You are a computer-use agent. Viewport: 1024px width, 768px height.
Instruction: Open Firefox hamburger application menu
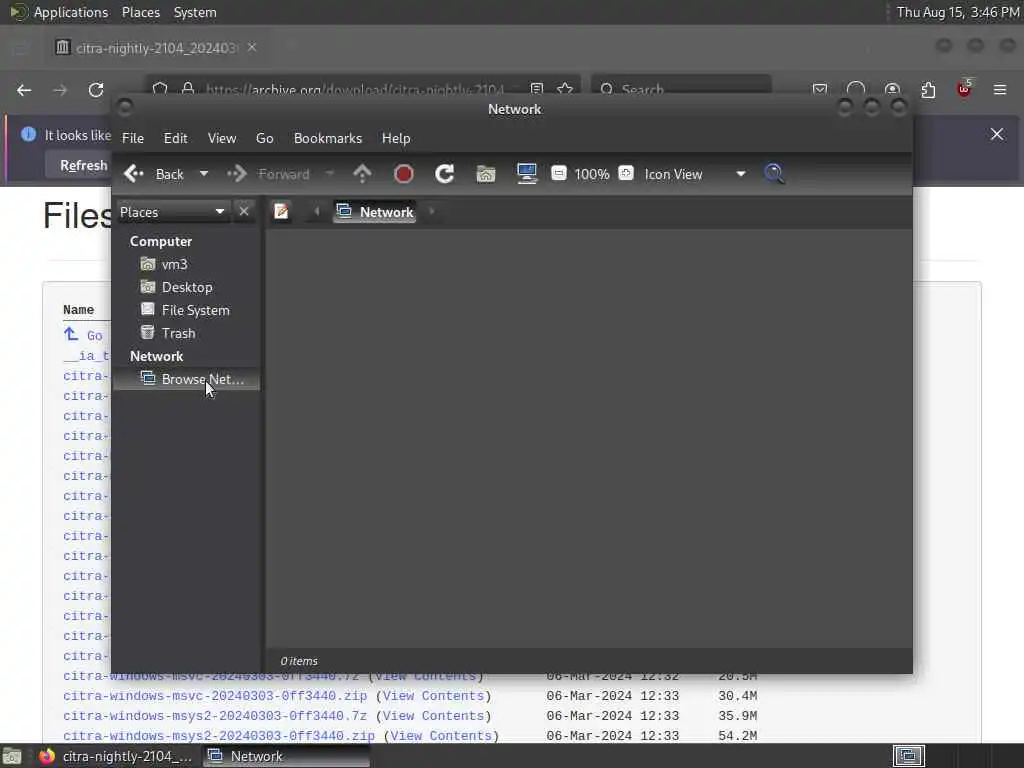1000,89
